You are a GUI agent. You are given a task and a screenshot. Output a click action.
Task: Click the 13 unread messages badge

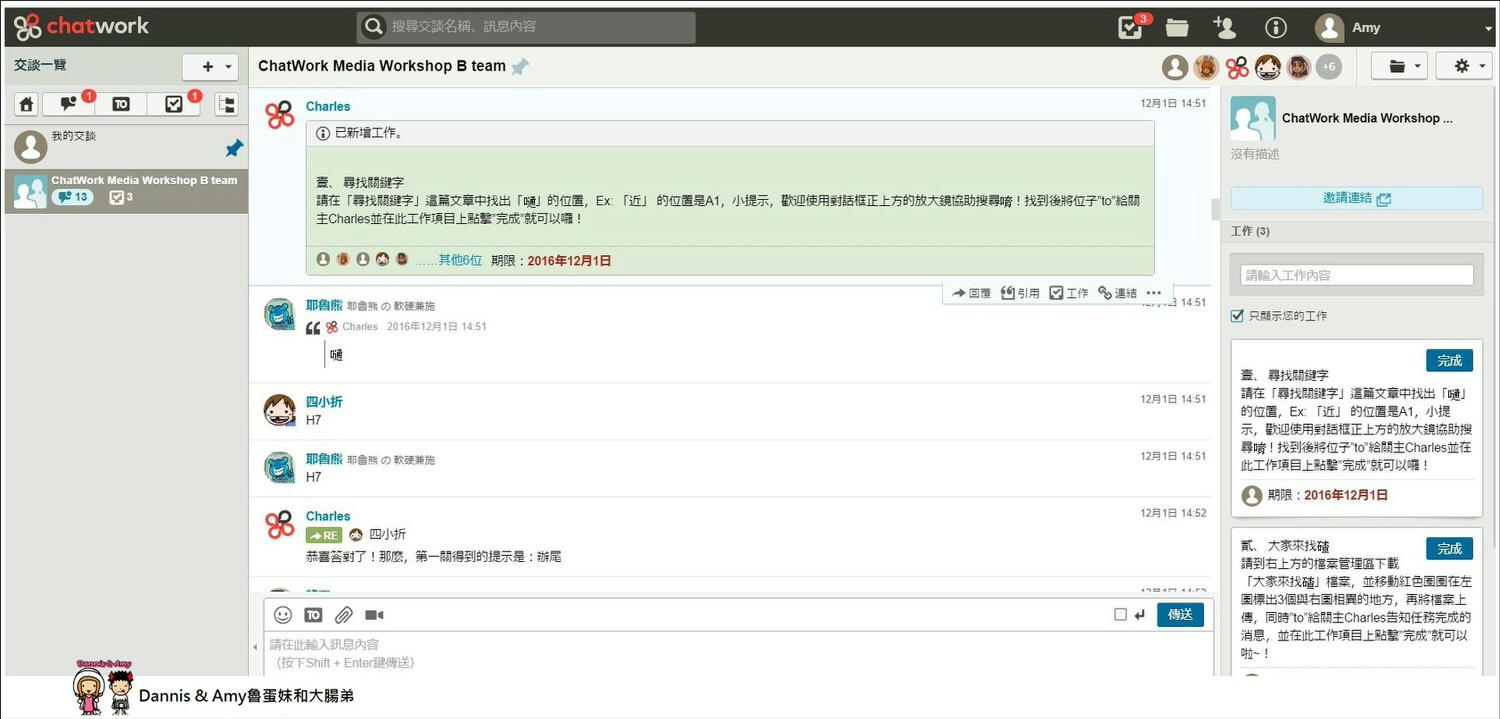click(x=72, y=198)
